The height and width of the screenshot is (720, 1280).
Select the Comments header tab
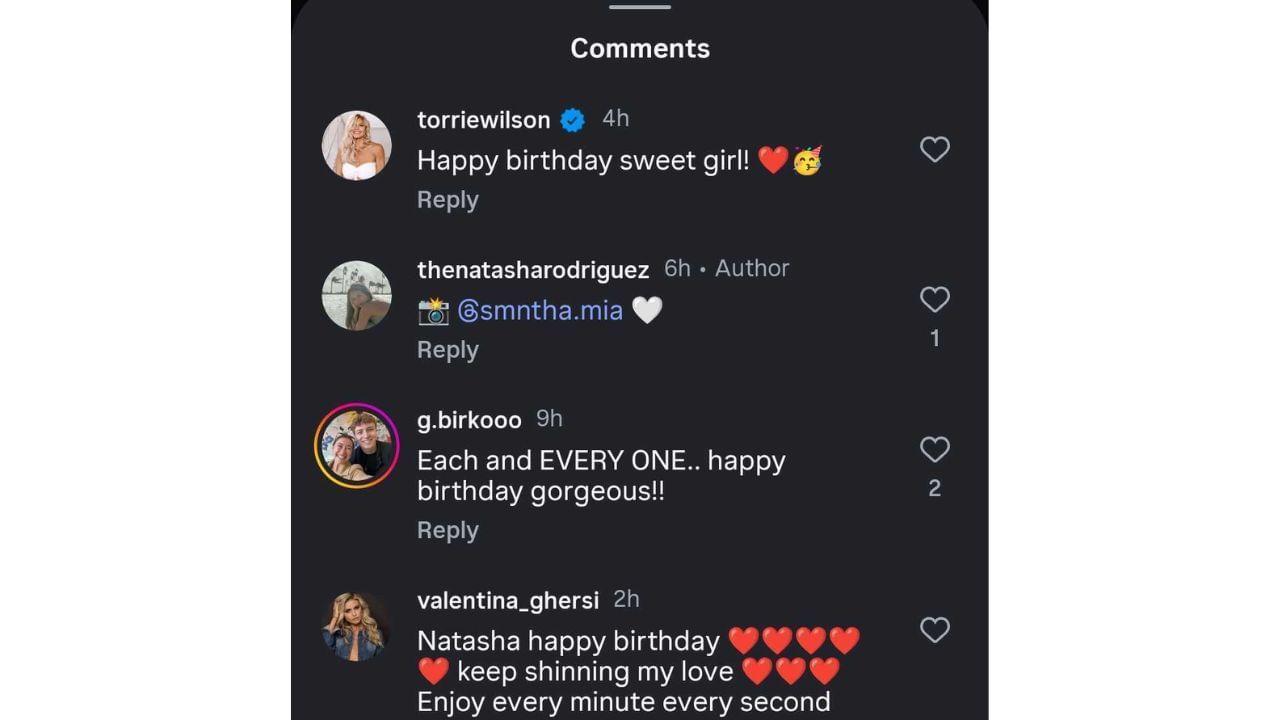point(639,47)
